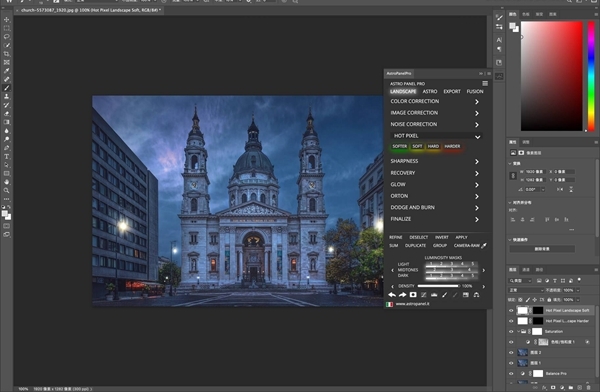This screenshot has height=392, width=600.
Task: Collapse the Saturation group in Layers
Action: coord(518,332)
